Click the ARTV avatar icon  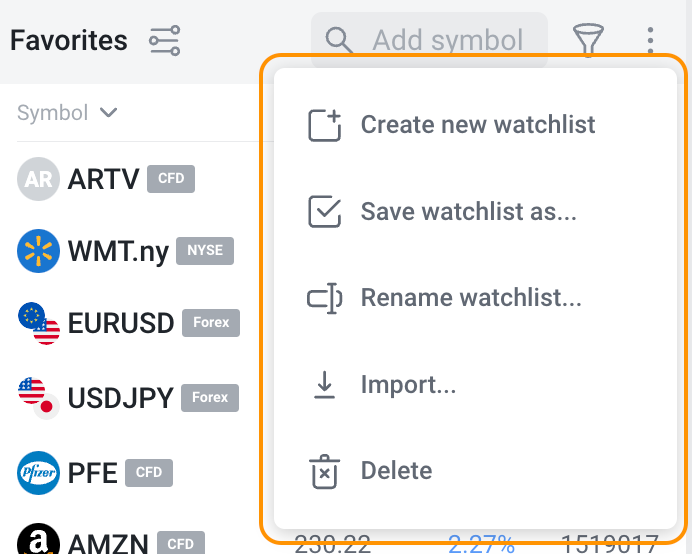[x=39, y=180]
